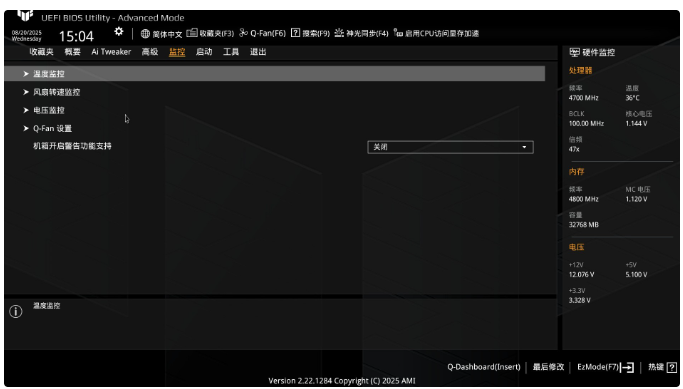Screen dimensions: 683x389
Task: Switch to the Ai Tweaker tab
Action: pyautogui.click(x=111, y=52)
